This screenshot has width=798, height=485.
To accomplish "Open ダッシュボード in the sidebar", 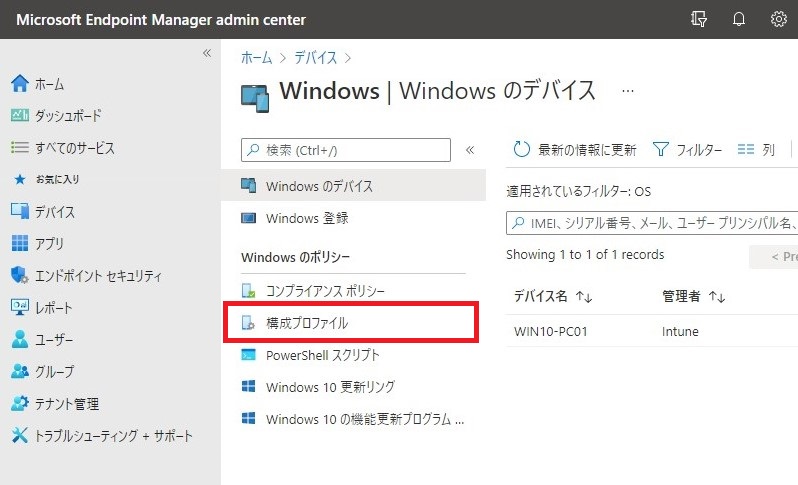I will [x=68, y=116].
